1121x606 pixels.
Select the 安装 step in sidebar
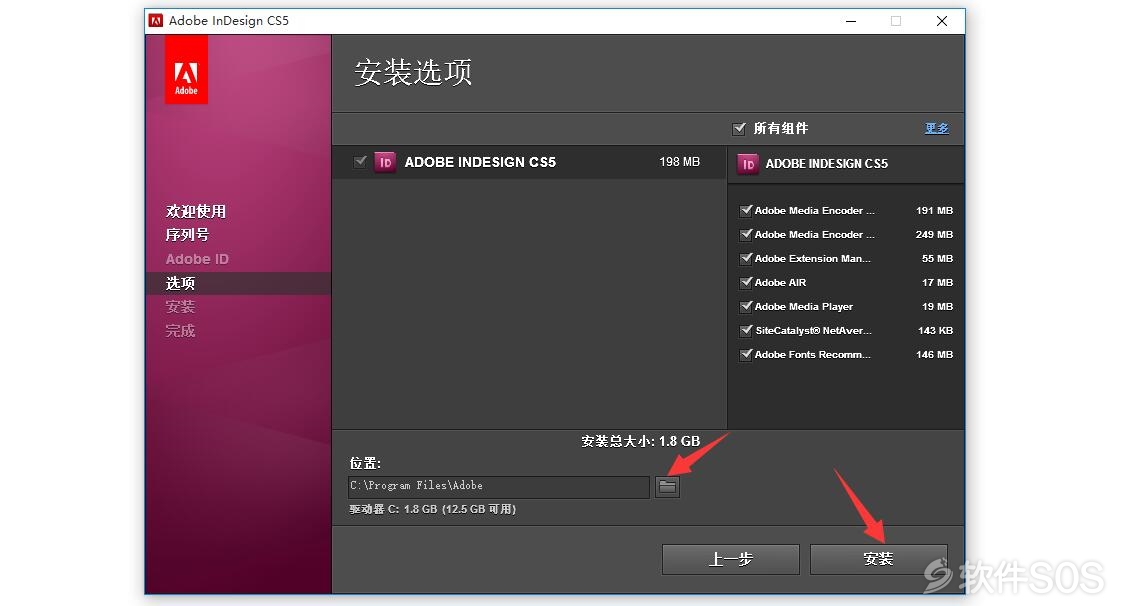pyautogui.click(x=180, y=307)
